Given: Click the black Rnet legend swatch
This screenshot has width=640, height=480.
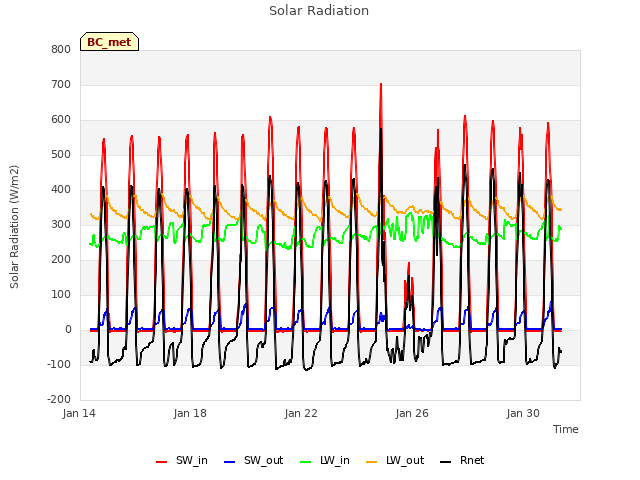Looking at the screenshot, I should (446, 462).
